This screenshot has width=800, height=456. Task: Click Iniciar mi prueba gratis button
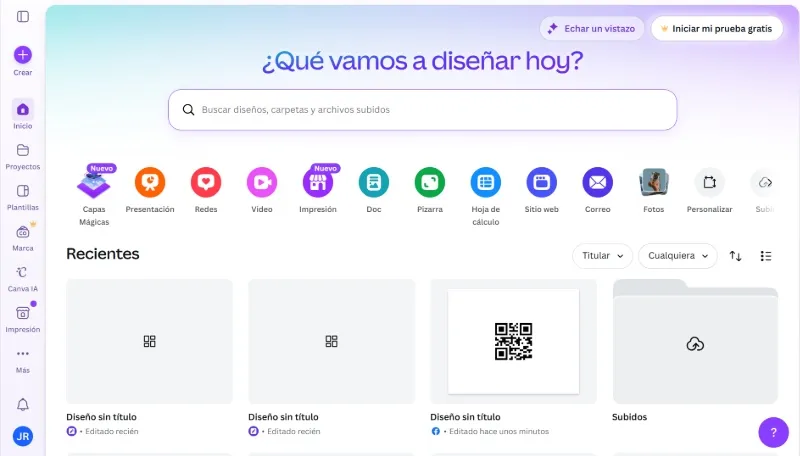[716, 29]
